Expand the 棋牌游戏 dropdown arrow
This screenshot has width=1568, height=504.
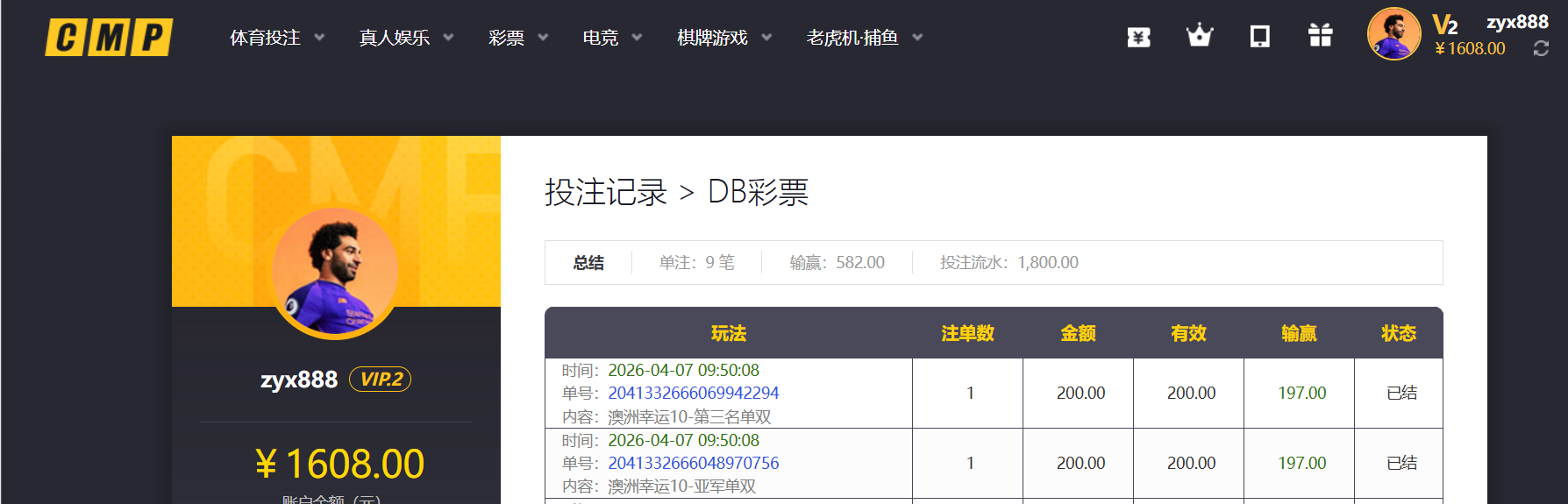coord(766,38)
